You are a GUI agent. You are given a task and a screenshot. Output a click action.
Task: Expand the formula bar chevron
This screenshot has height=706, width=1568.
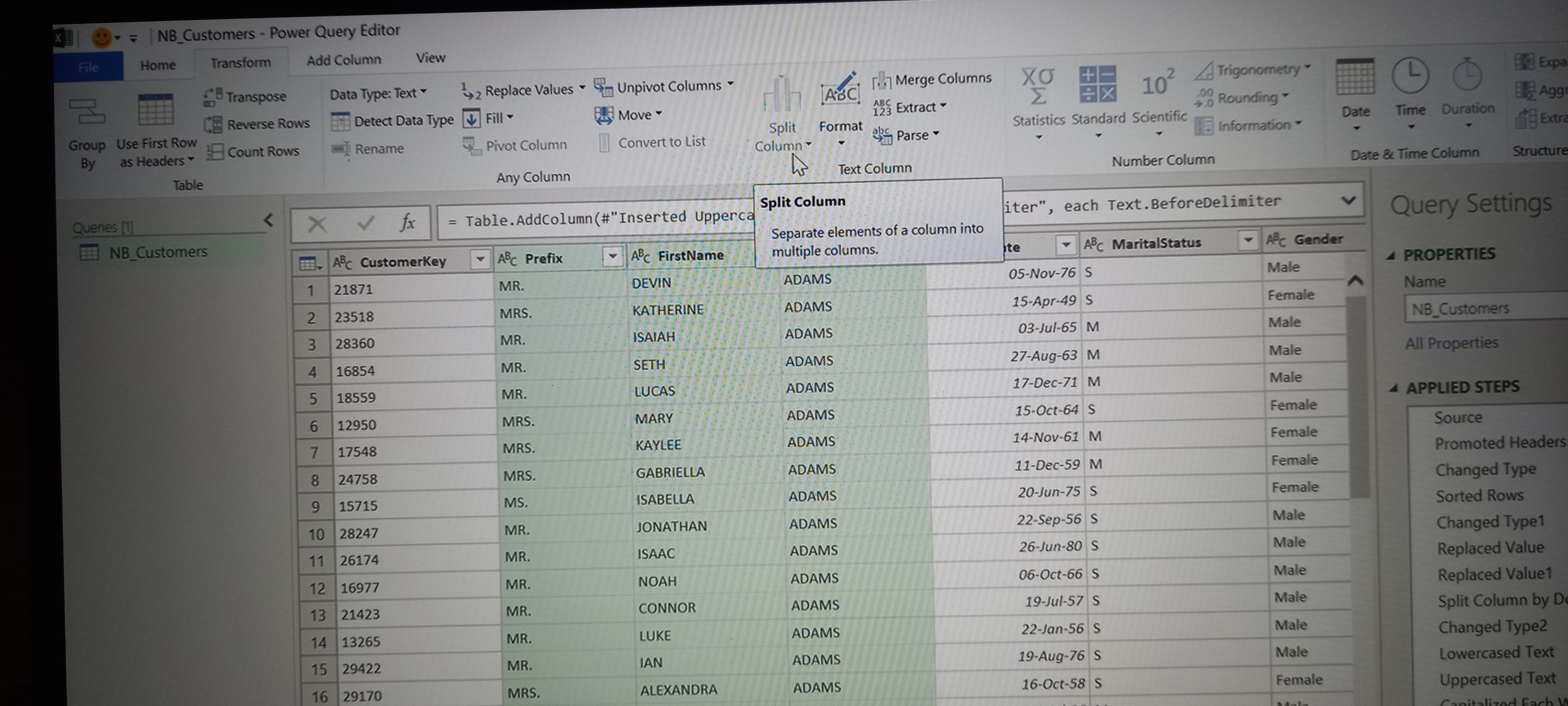(1348, 200)
